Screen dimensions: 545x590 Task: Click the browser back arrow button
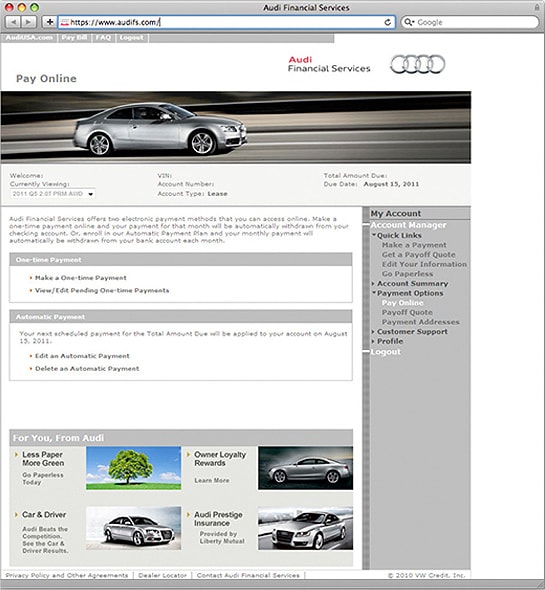point(13,22)
